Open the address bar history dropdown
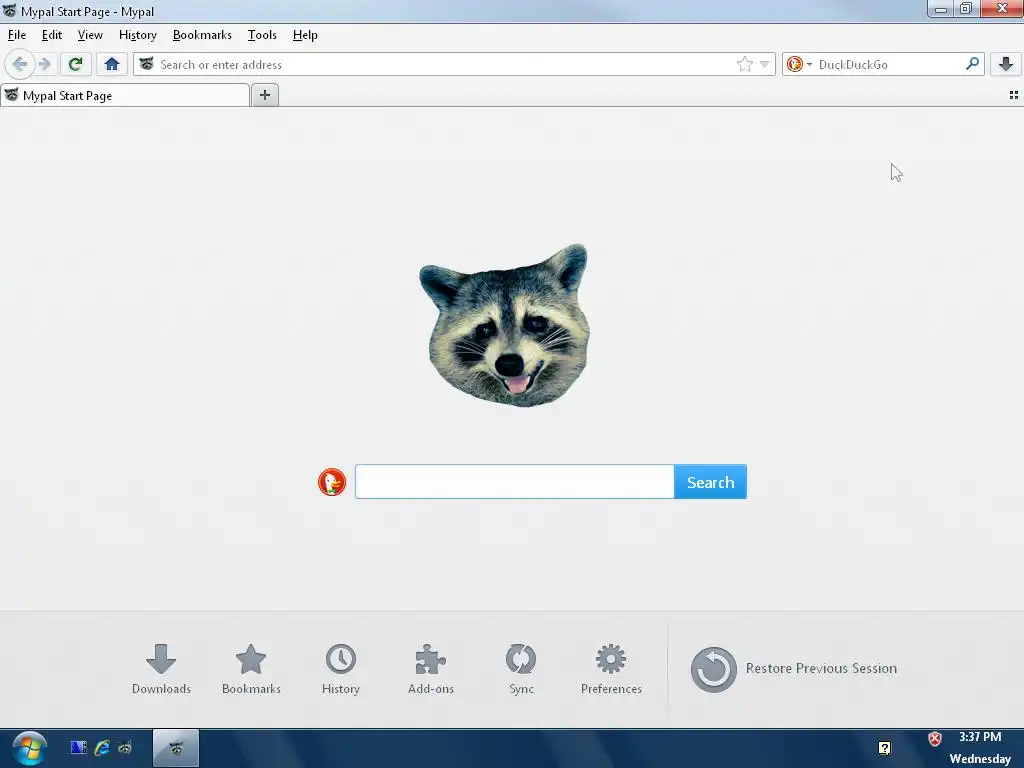 click(x=764, y=64)
